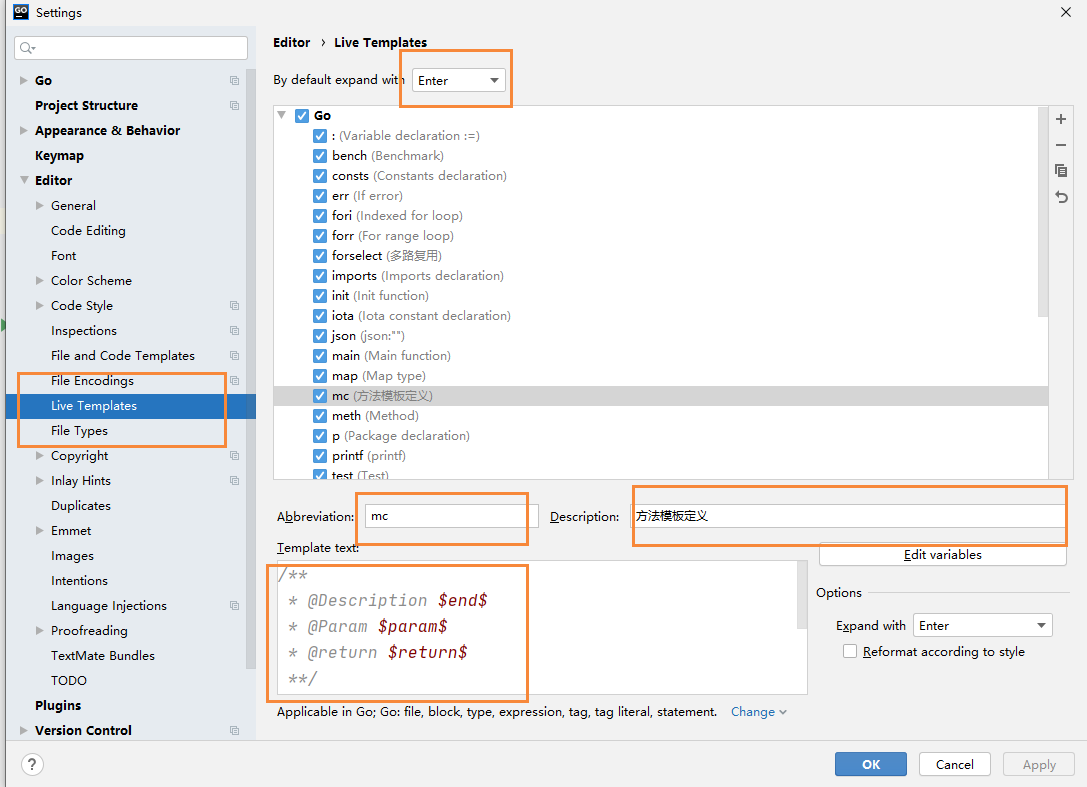
Task: Click the Change applicable contexts link
Action: point(758,712)
